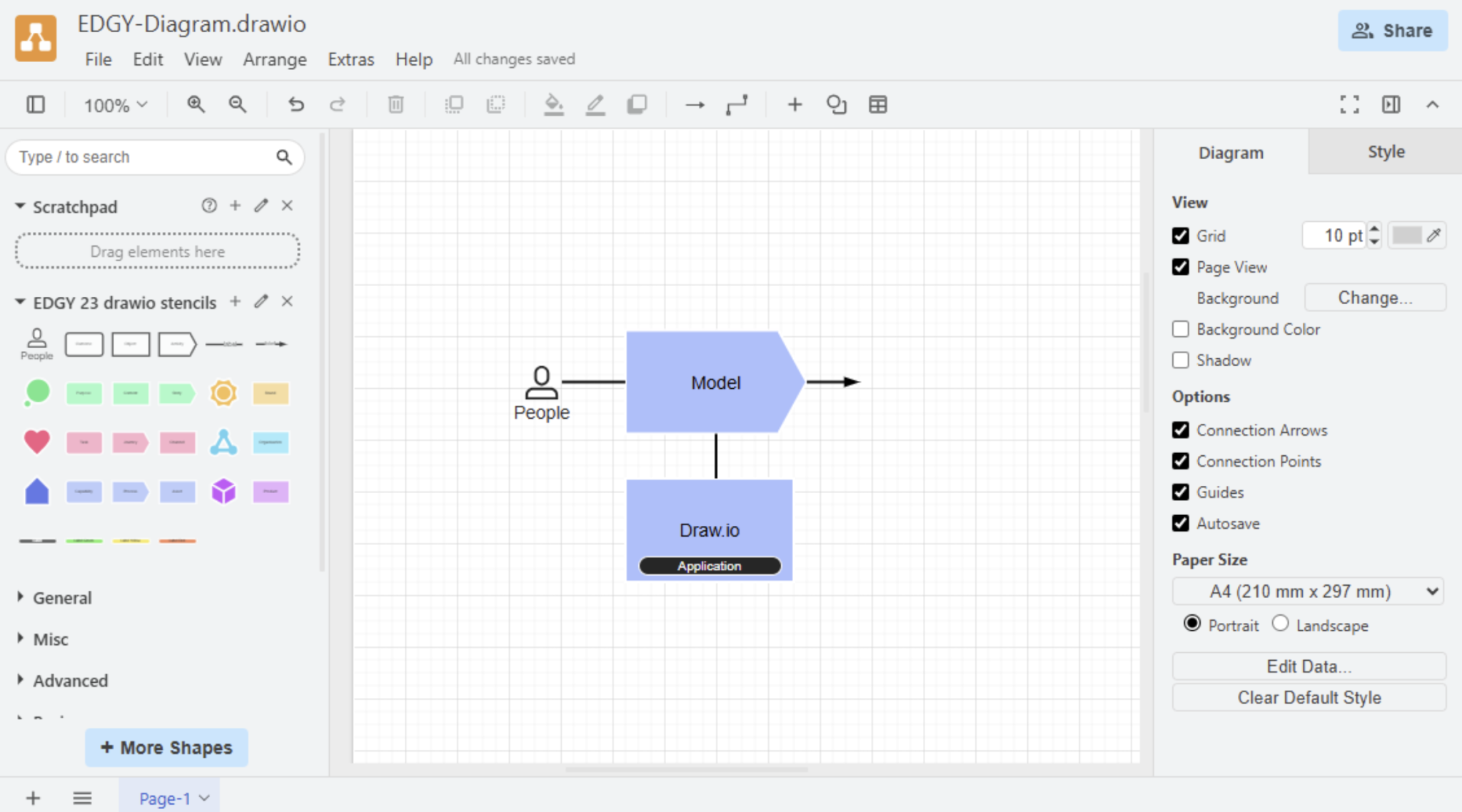Open the File menu
Viewport: 1462px width, 812px height.
click(x=99, y=59)
